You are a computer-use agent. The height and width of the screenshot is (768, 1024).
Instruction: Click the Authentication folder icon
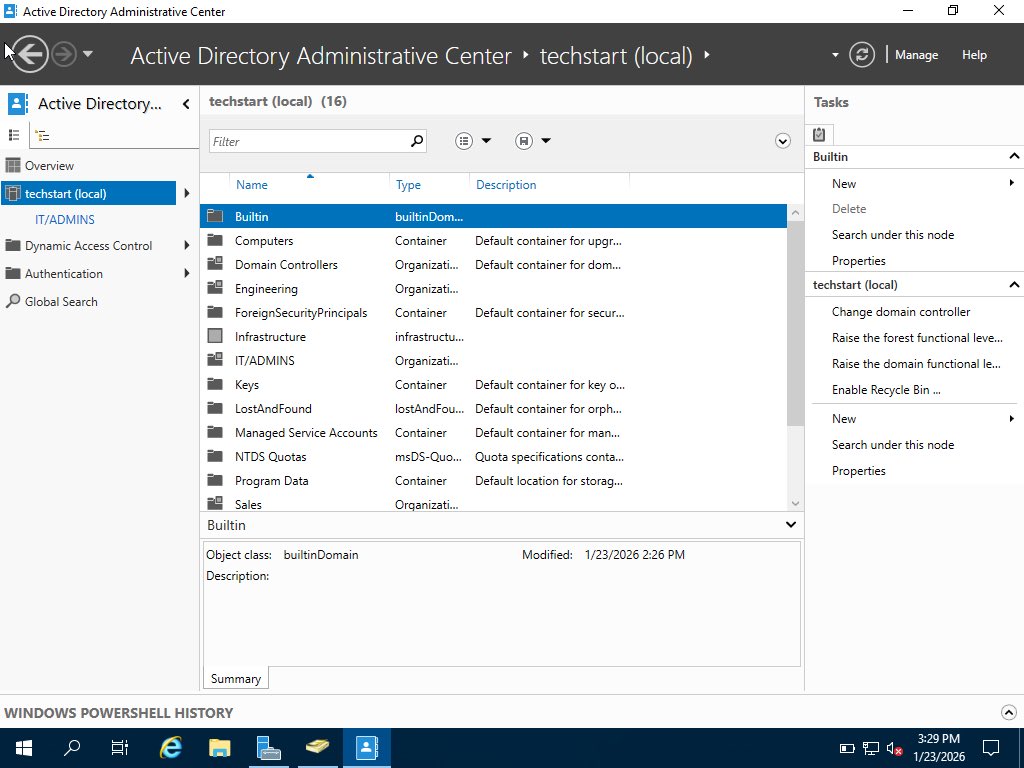[12, 273]
